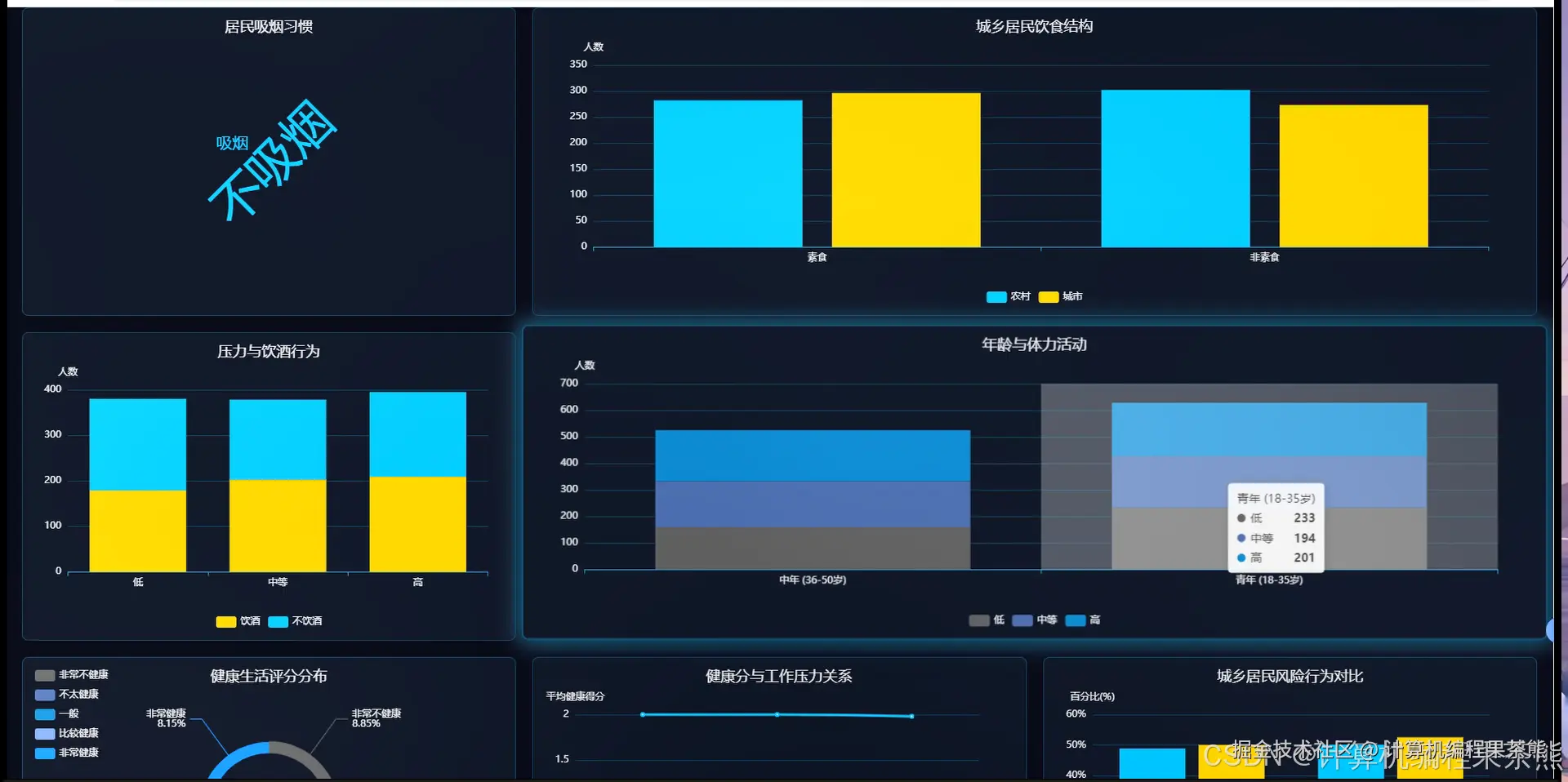Screen dimensions: 1568x782
Task: Click purple 中等 segment of 中年 (36-50岁) bar
Action: (813, 504)
